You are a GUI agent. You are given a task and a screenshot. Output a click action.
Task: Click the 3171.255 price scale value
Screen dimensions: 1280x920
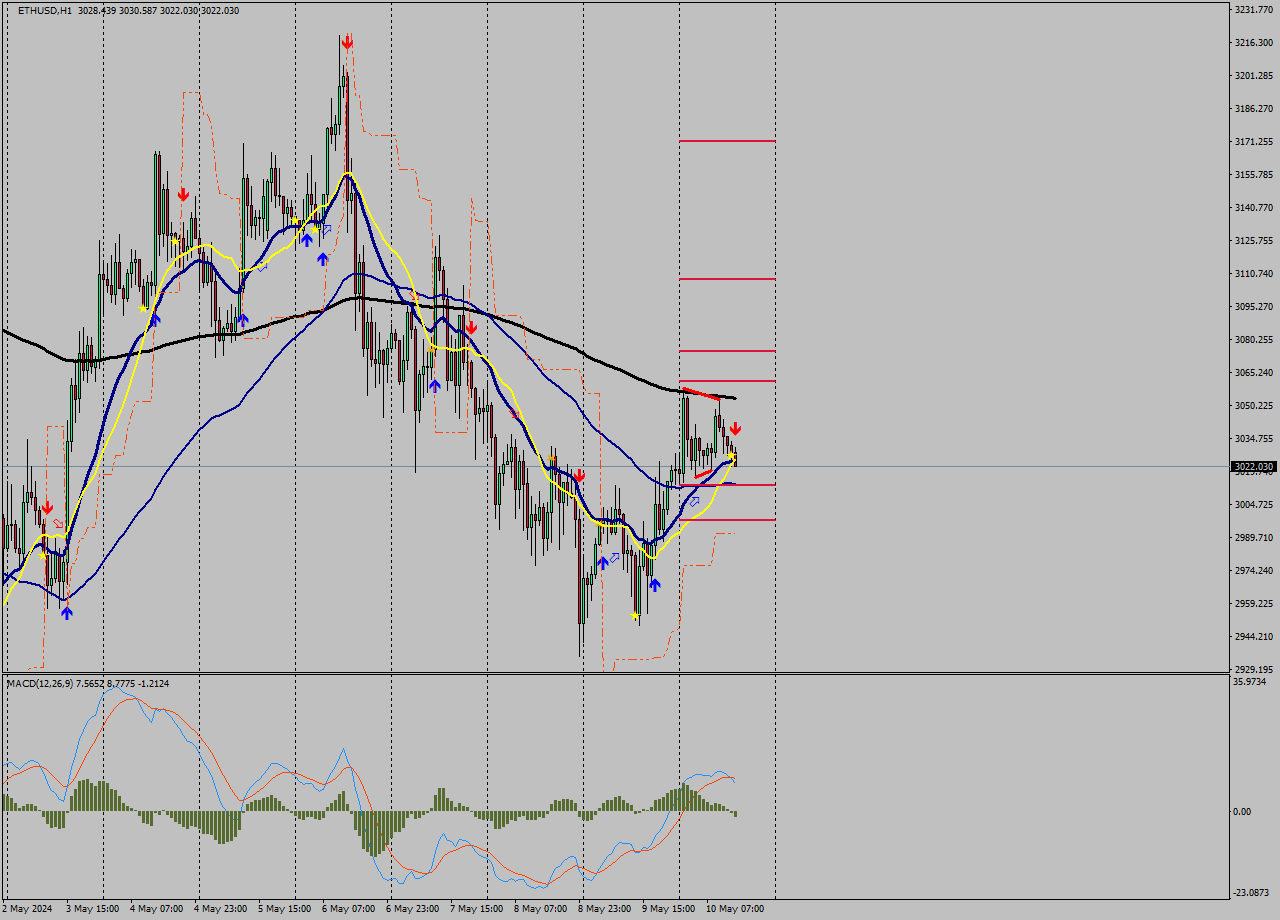click(1253, 142)
